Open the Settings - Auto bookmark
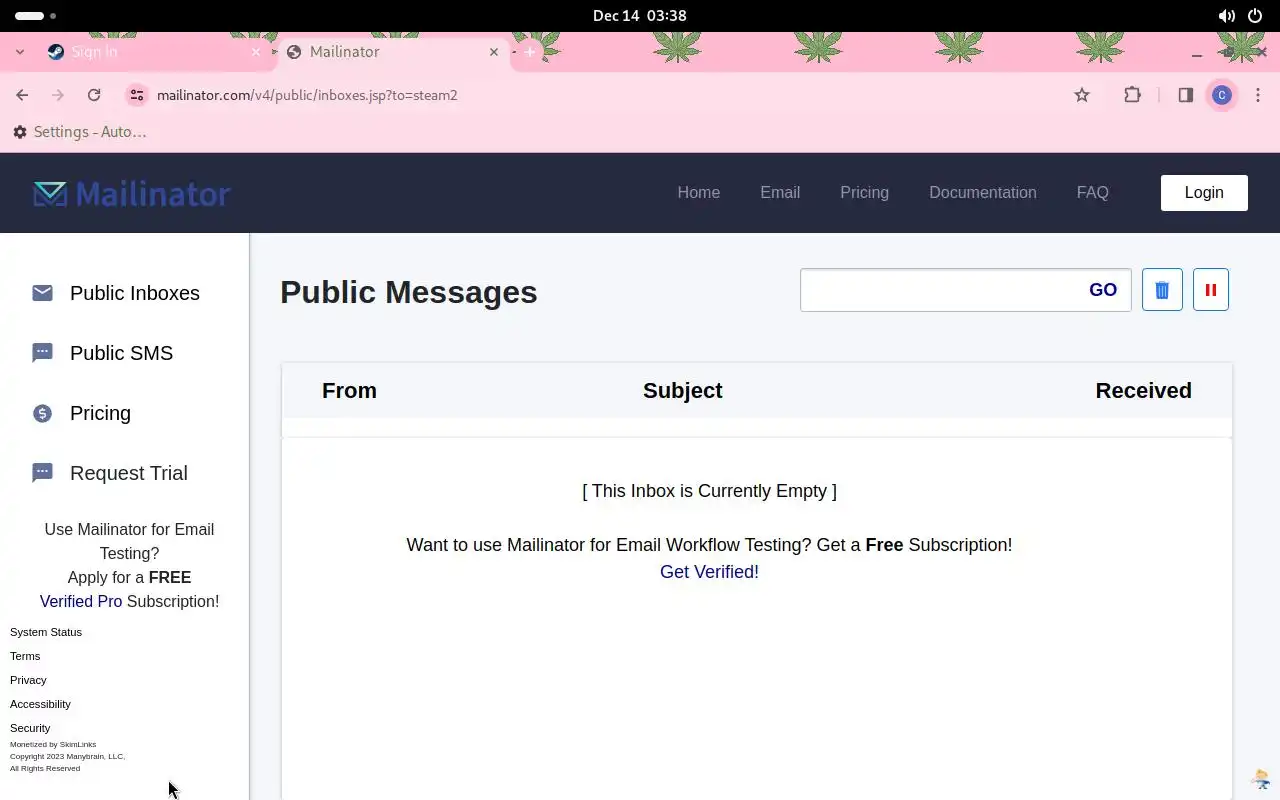 pos(80,132)
